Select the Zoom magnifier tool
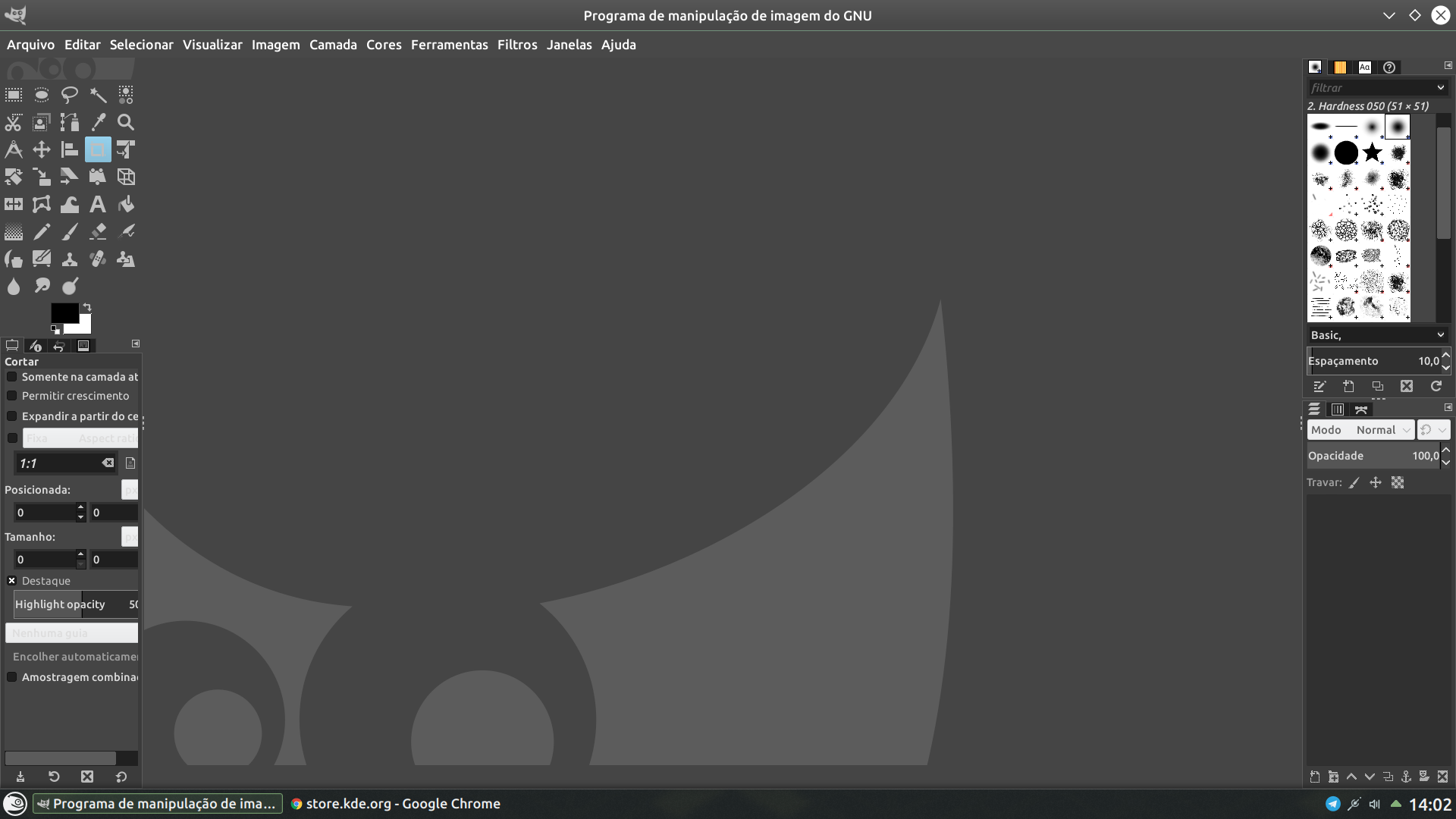Image resolution: width=1456 pixels, height=819 pixels. 126,122
